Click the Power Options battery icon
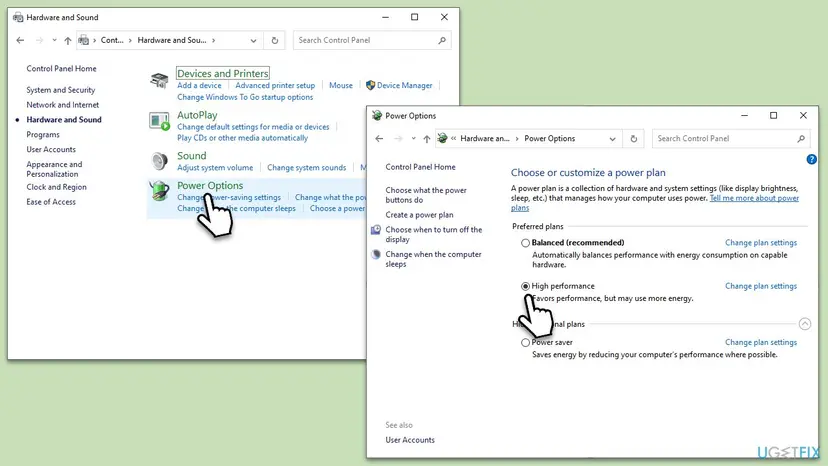 159,191
